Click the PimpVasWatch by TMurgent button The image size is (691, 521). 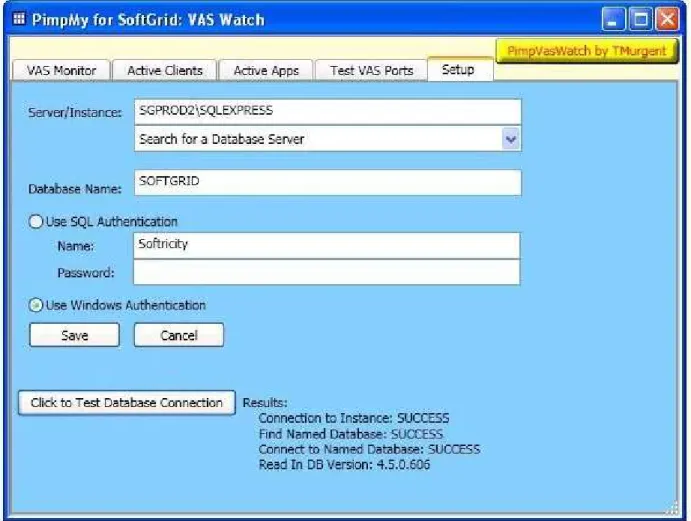[x=587, y=51]
